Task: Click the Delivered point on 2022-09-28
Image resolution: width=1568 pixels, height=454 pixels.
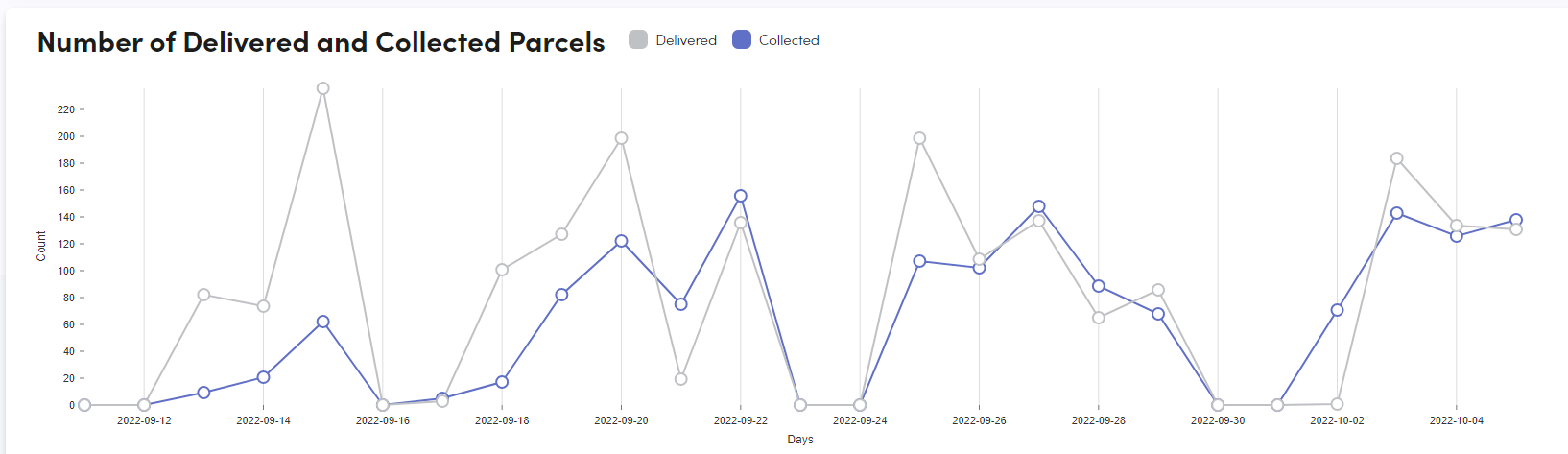Action: coord(1099,318)
